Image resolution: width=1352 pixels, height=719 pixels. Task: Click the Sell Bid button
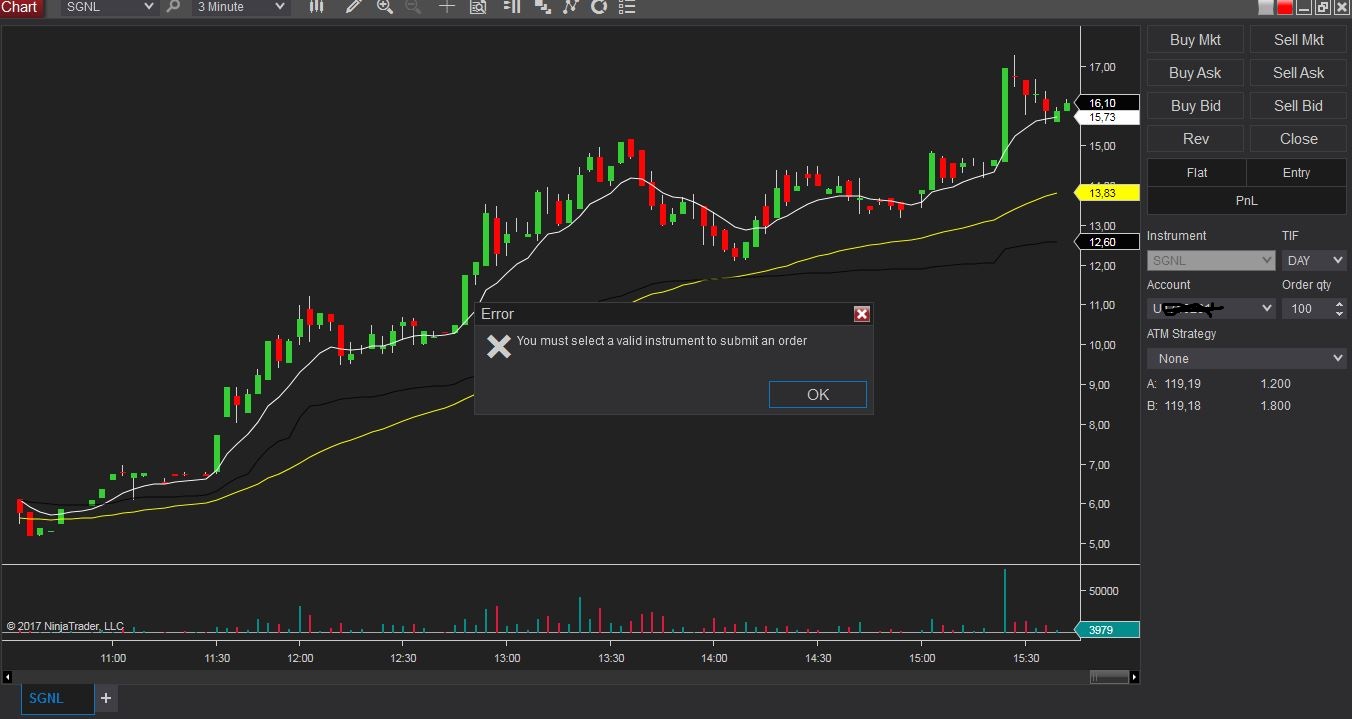[x=1298, y=106]
